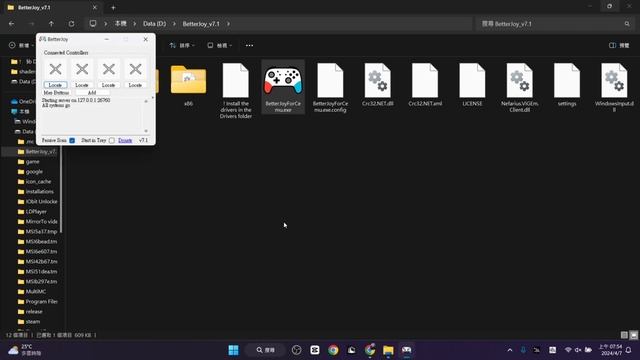Switch to large icons view in the status bar
Screen dimensions: 640x360
[633, 335]
